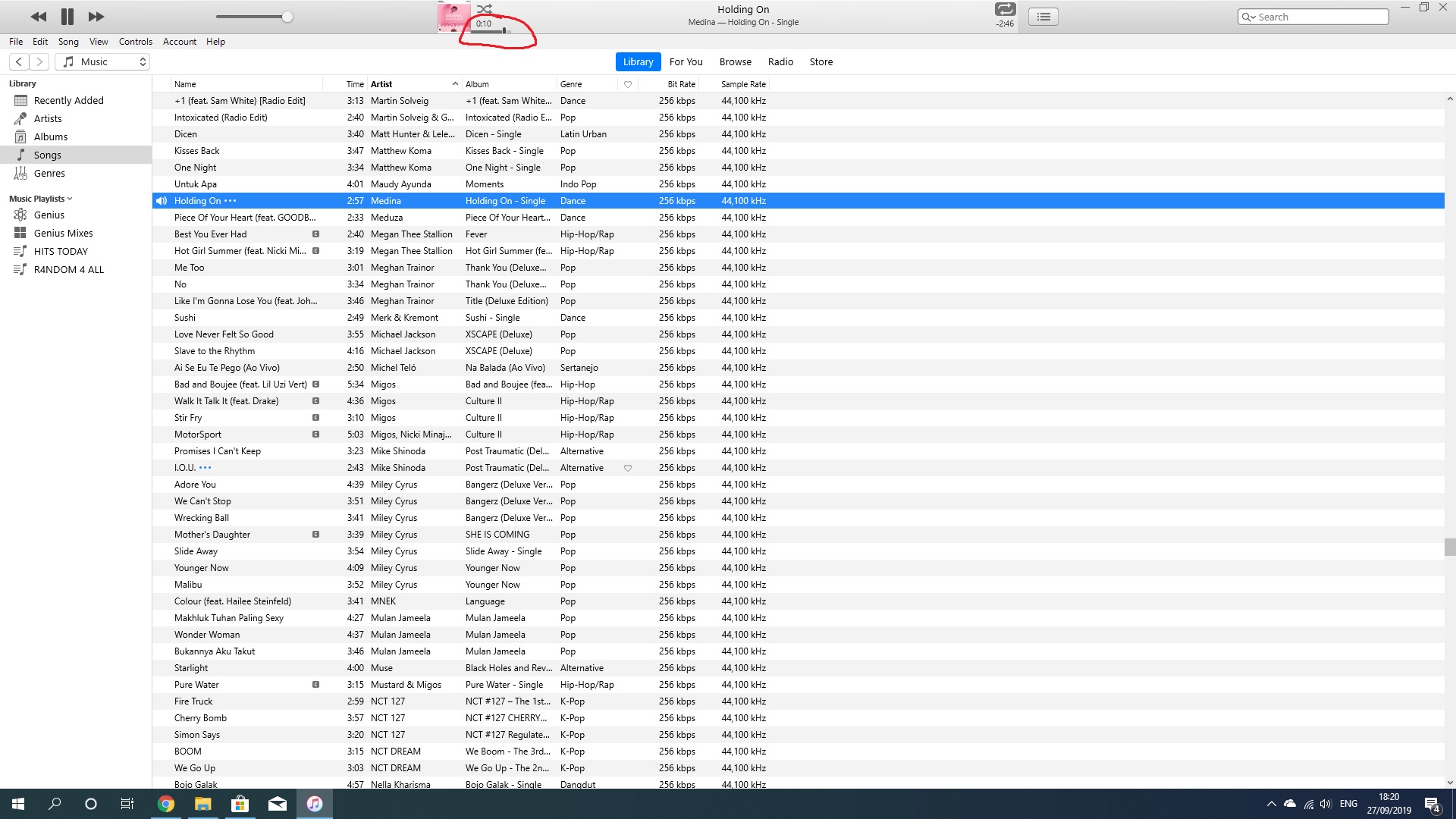Collapse the Music Playlists section
This screenshot has height=819, width=1456.
click(70, 199)
